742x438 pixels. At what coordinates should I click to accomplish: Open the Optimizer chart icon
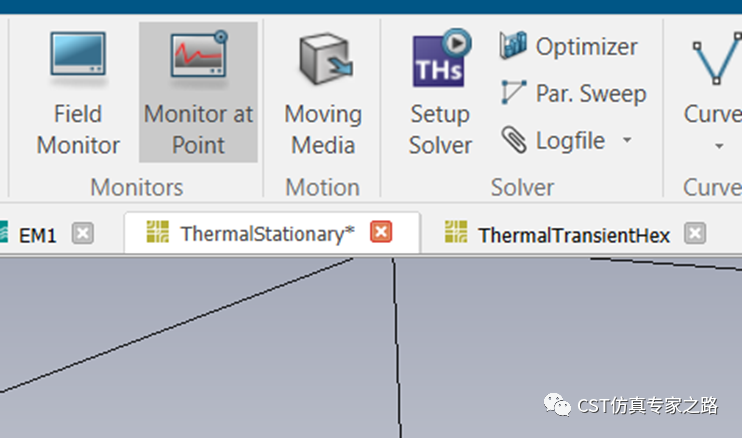coord(513,45)
